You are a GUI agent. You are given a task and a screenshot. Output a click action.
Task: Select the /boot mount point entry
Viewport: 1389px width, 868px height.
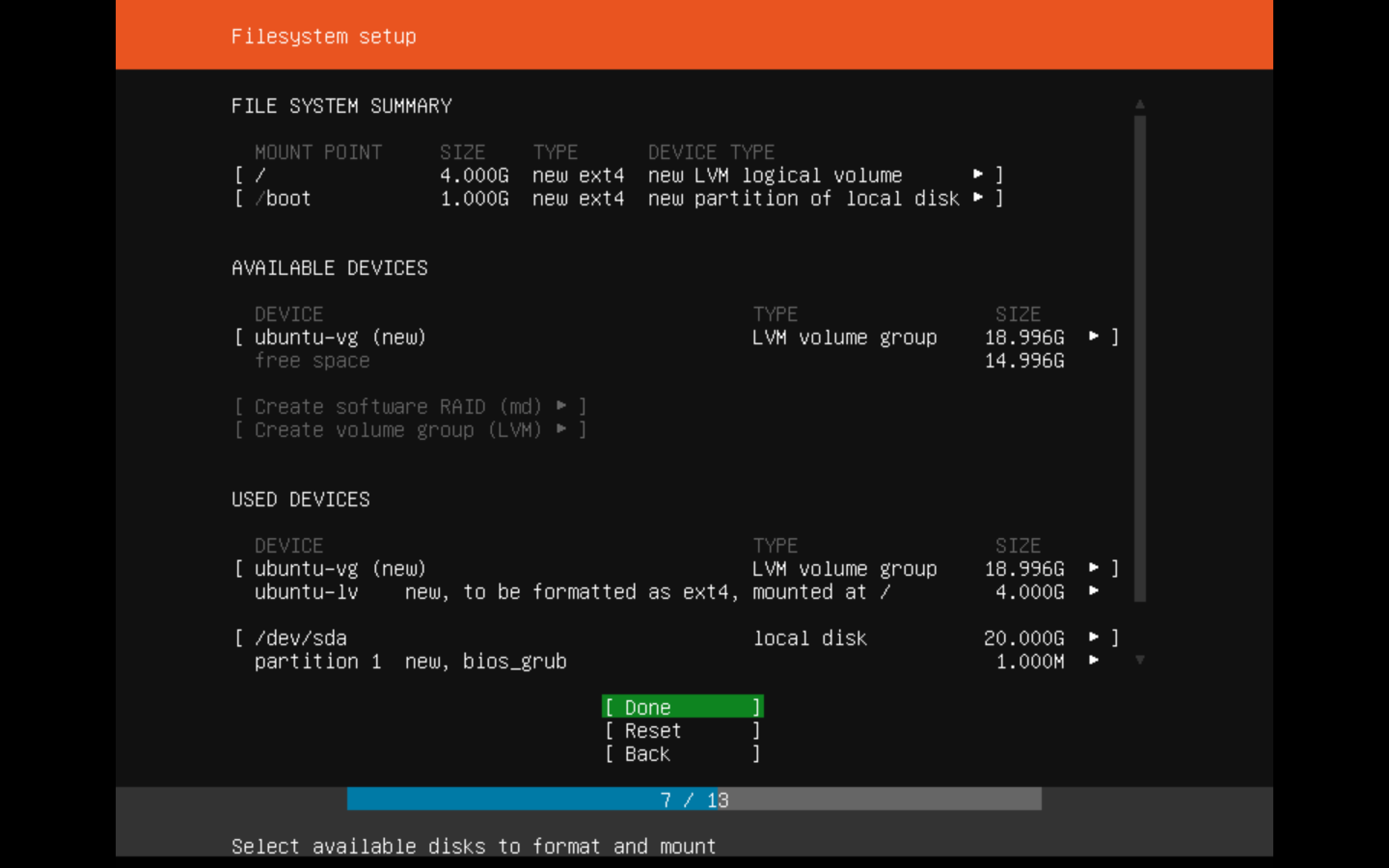(619, 198)
